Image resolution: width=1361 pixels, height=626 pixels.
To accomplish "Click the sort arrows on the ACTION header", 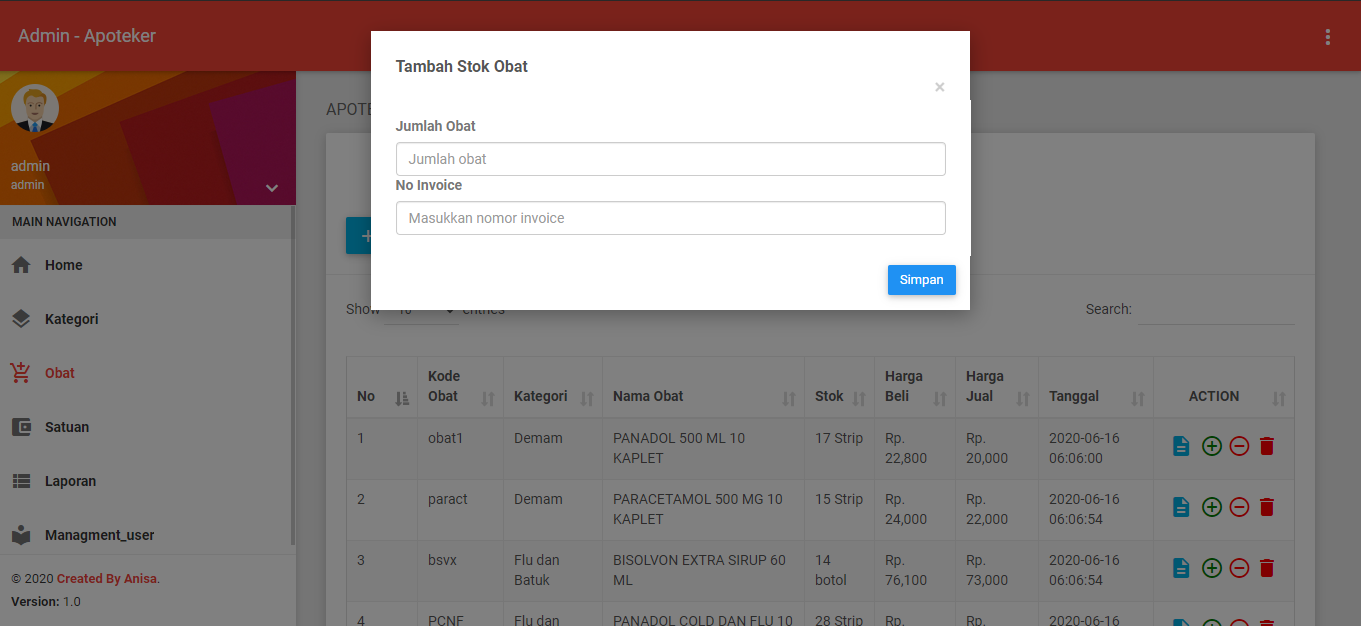I will click(1279, 398).
